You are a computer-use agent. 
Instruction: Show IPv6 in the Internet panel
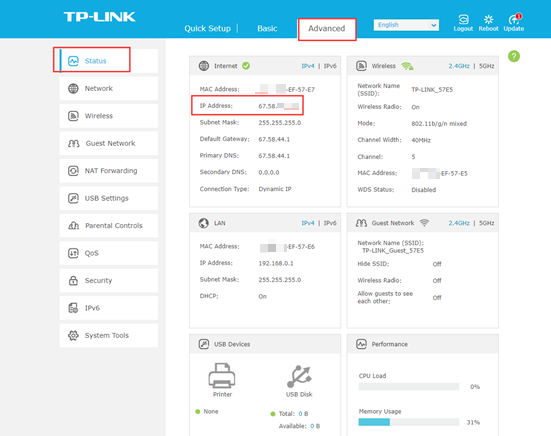pos(330,66)
